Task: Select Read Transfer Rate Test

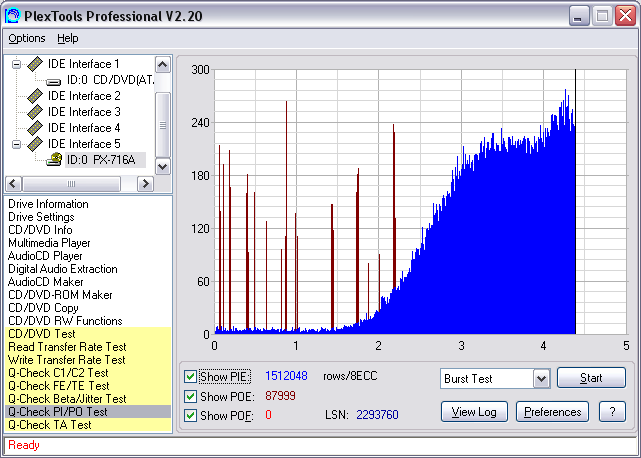Action: tap(88, 347)
